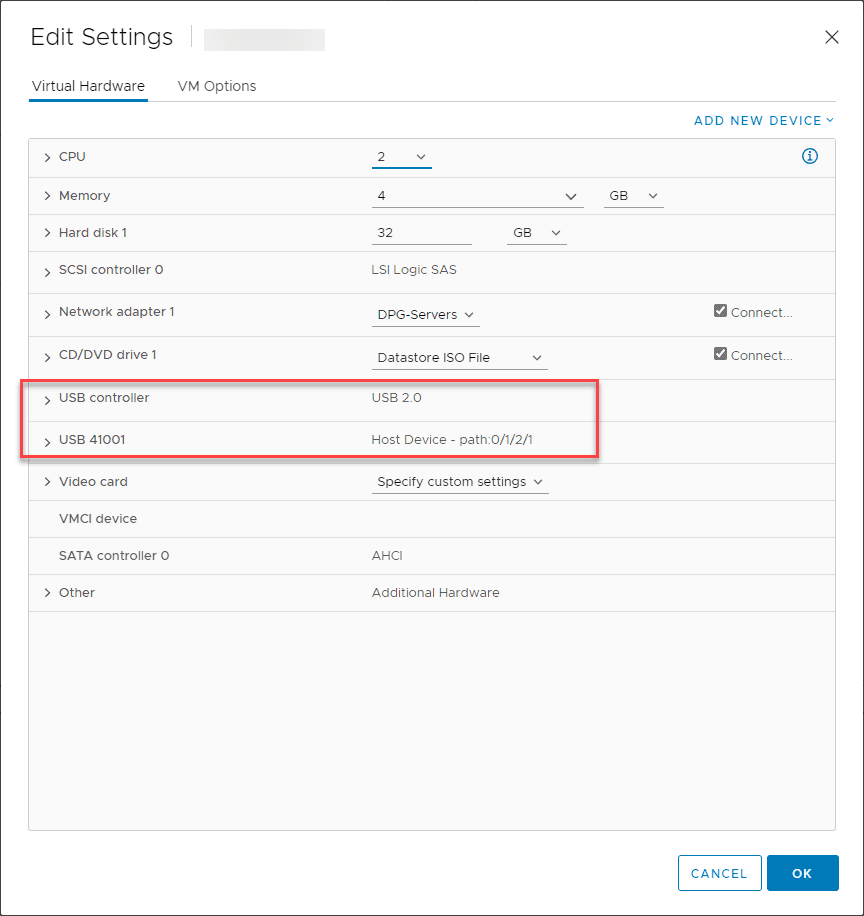This screenshot has height=916, width=864.
Task: Click the Hard disk 1 size field
Action: point(420,233)
